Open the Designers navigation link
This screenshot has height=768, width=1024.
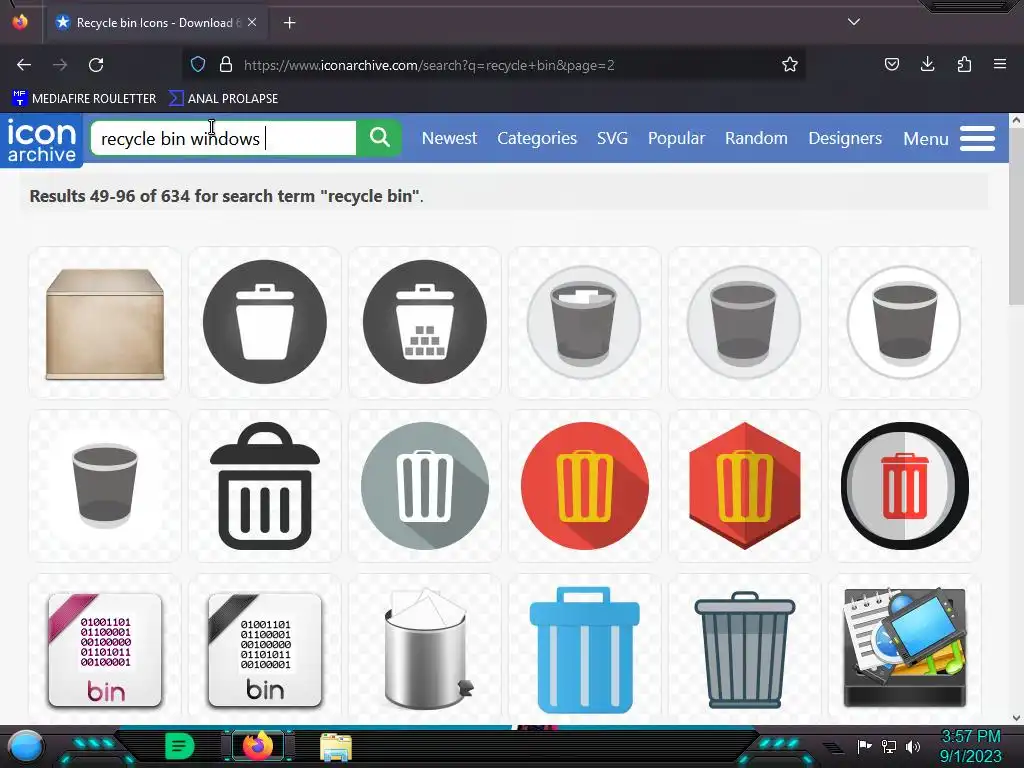pyautogui.click(x=845, y=138)
